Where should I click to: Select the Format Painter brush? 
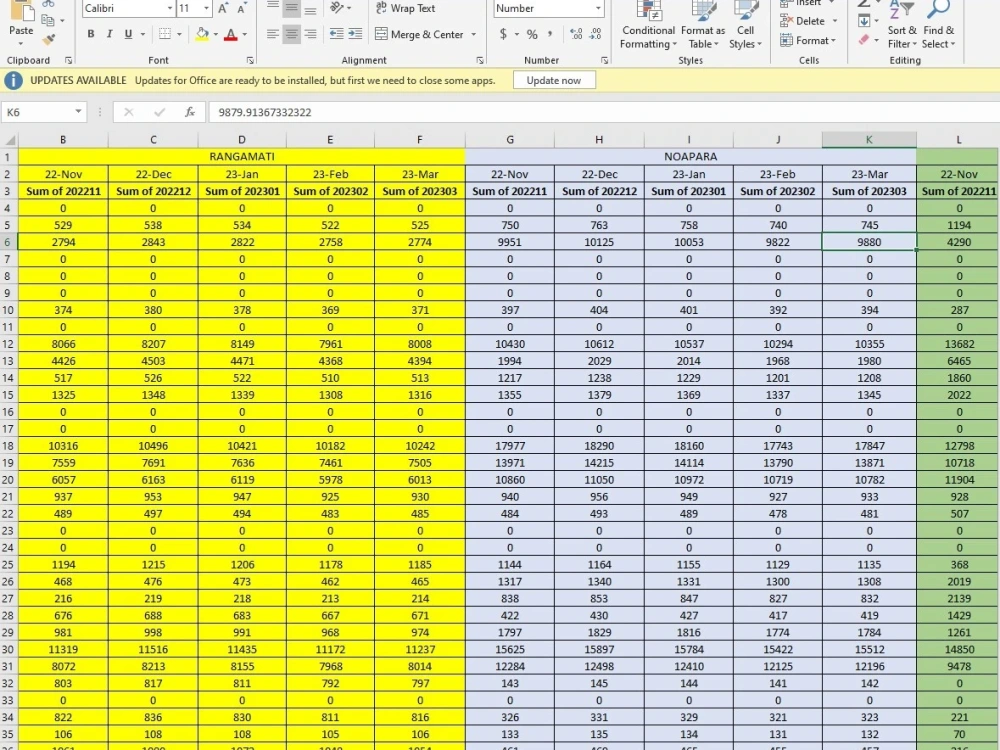pyautogui.click(x=48, y=40)
